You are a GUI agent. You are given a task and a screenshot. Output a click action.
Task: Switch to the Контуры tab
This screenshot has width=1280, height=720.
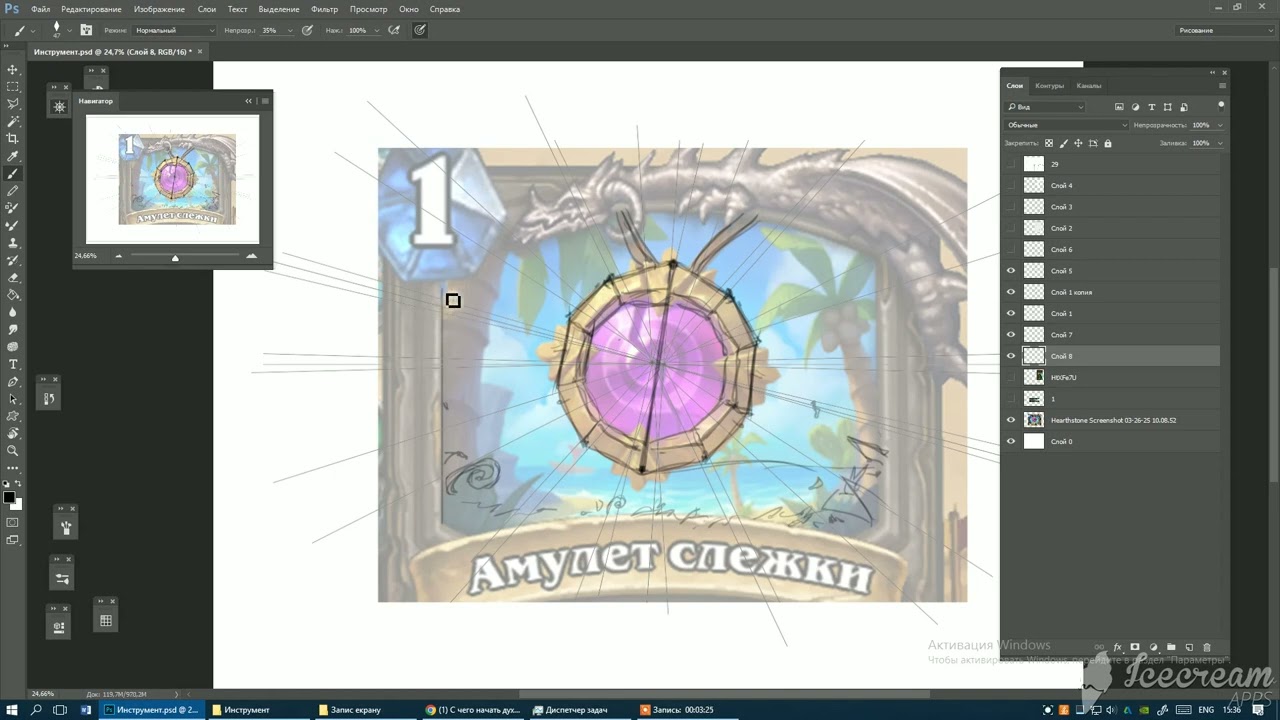click(x=1050, y=86)
